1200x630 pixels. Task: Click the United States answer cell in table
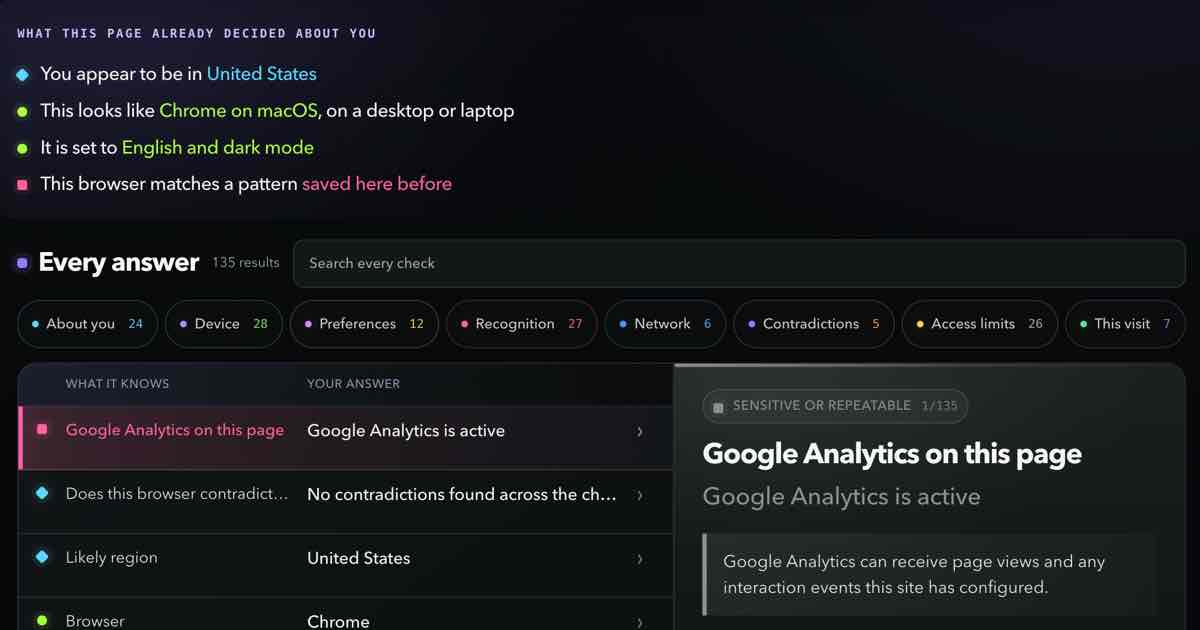(358, 559)
